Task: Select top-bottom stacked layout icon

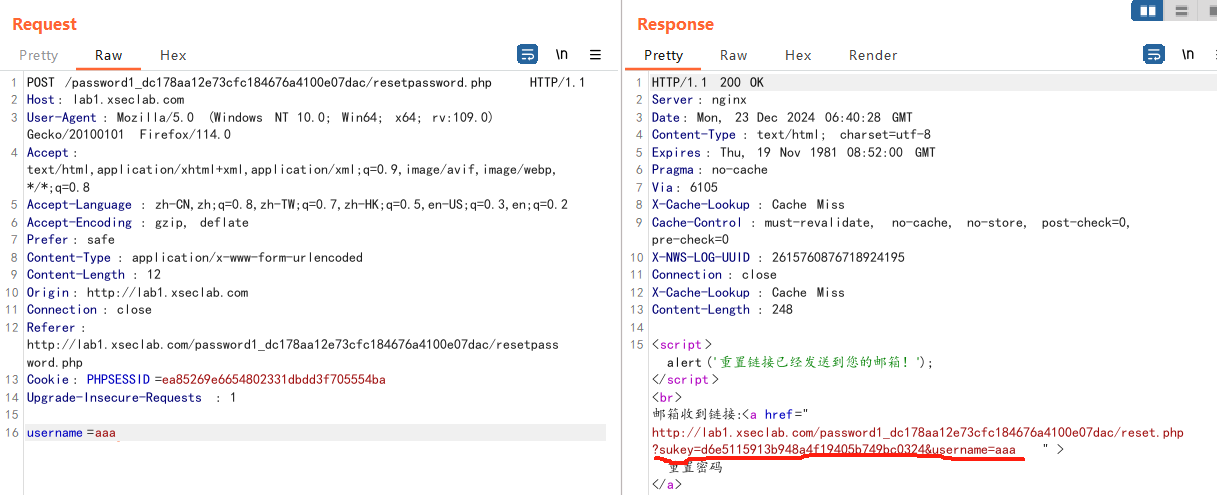Action: (1181, 11)
